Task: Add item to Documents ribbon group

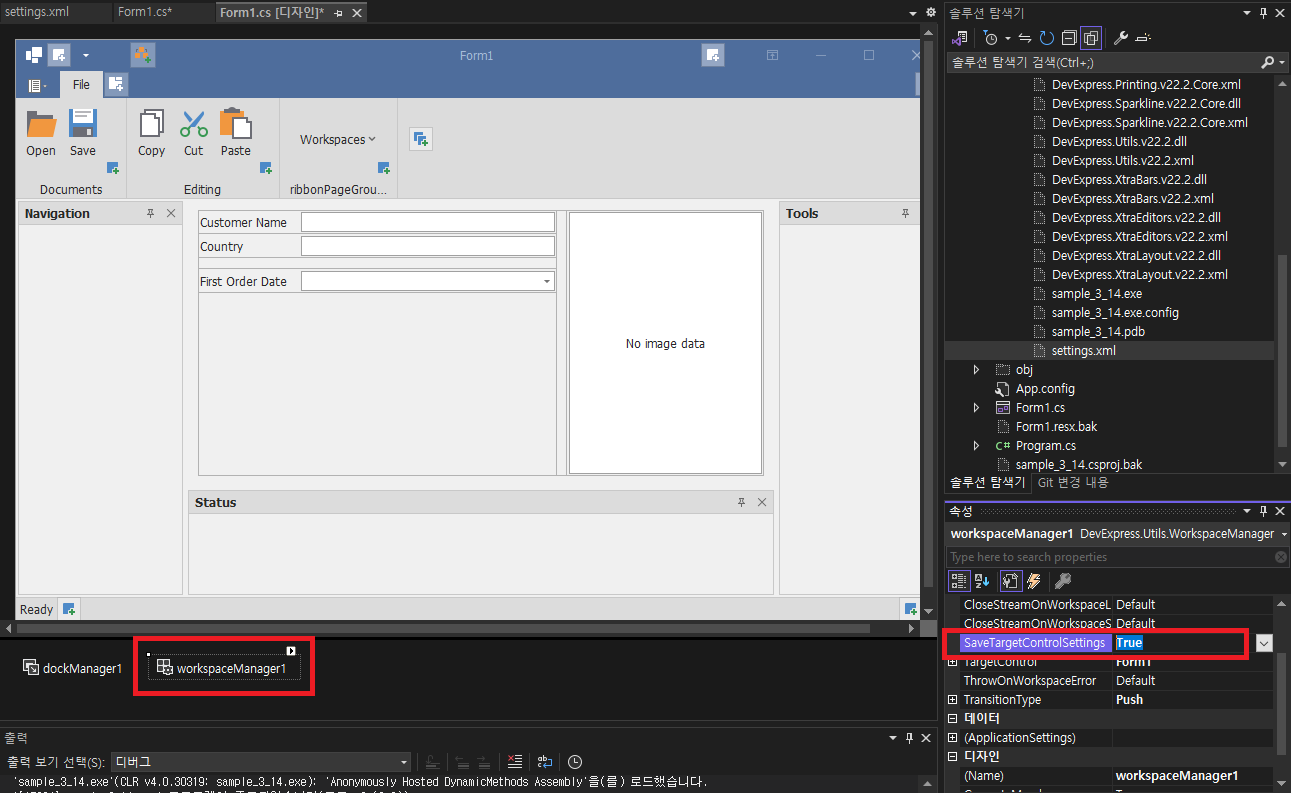Action: (113, 168)
